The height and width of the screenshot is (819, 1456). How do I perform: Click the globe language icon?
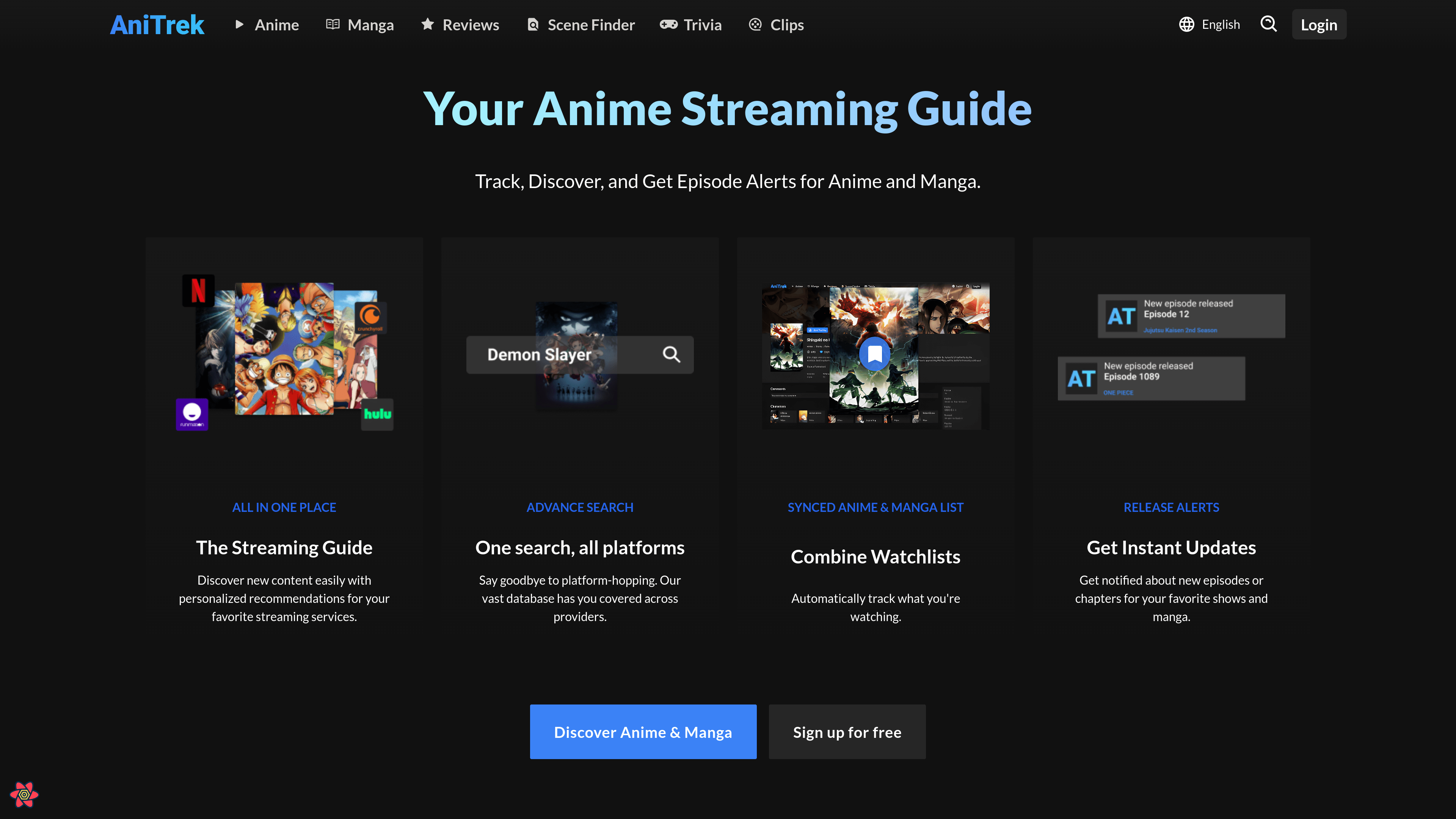1186,24
